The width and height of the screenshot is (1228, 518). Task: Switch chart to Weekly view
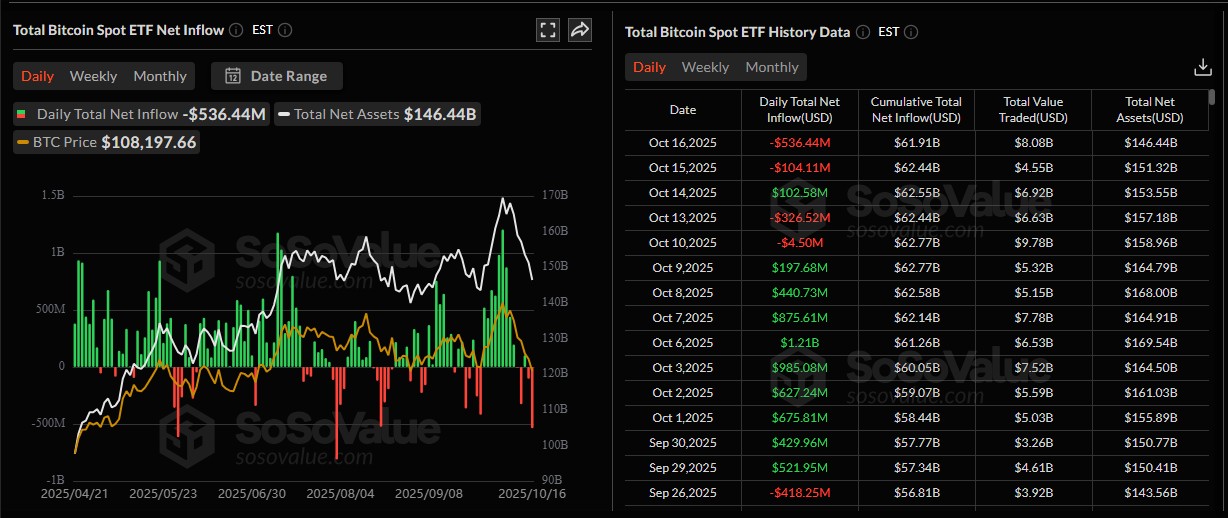[x=93, y=76]
